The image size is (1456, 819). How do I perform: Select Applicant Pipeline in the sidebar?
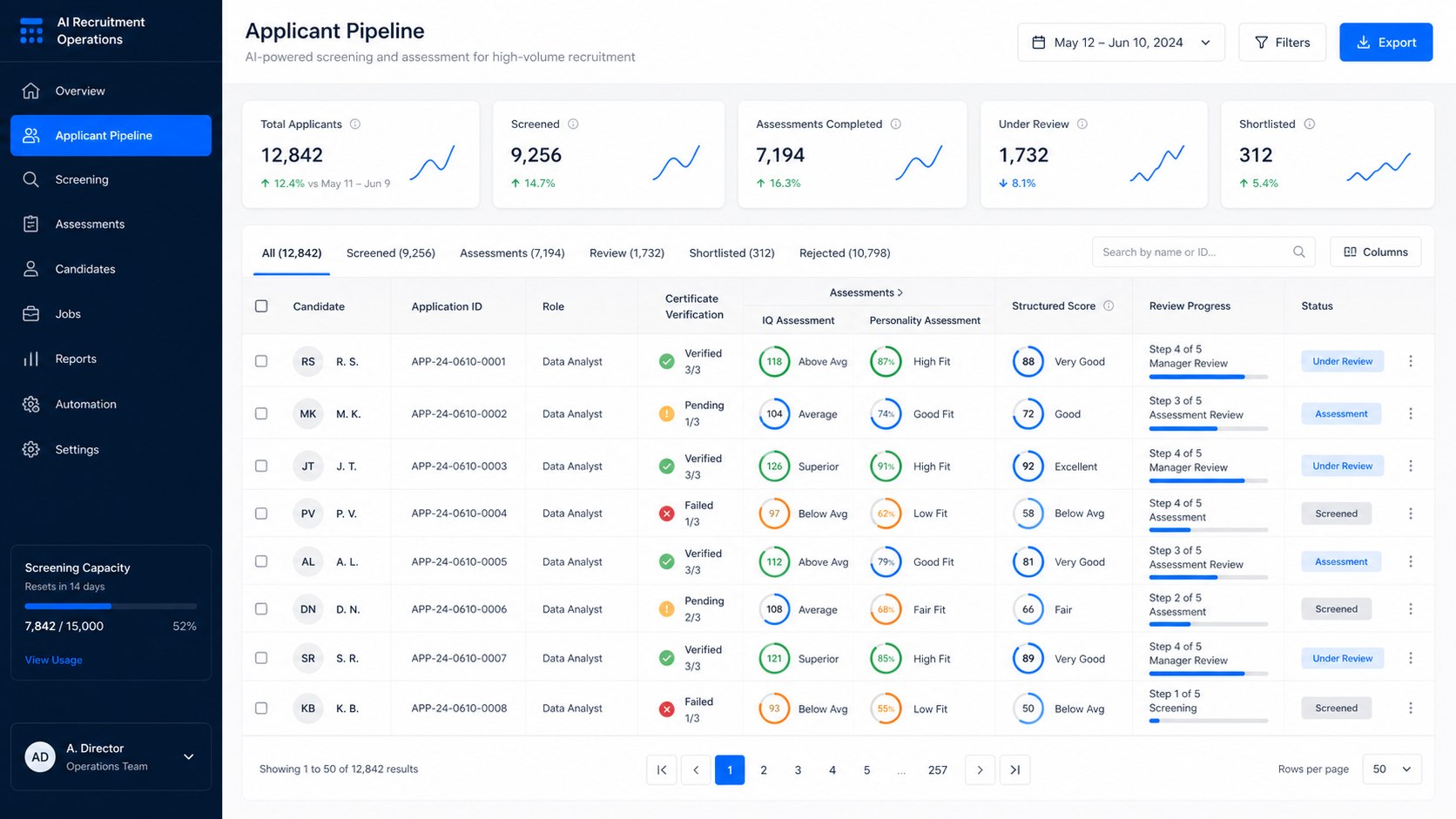click(x=111, y=136)
